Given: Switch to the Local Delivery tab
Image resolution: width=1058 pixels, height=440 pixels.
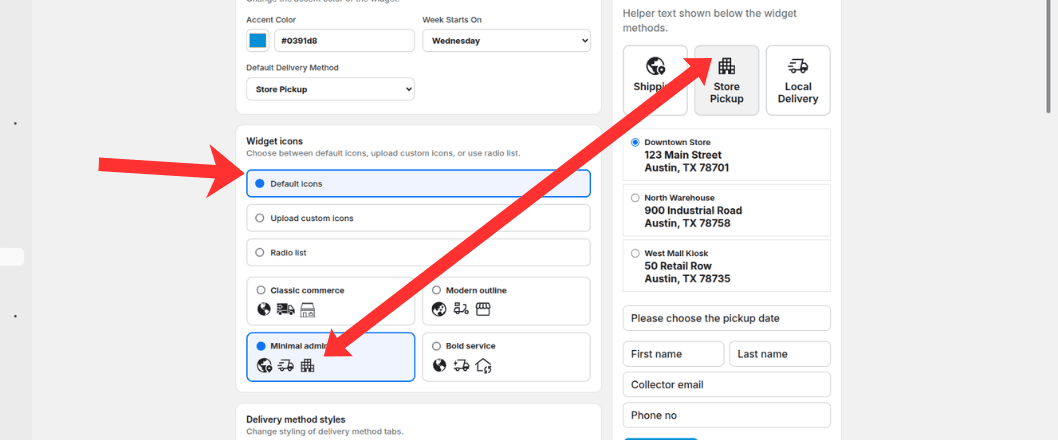Looking at the screenshot, I should pos(798,80).
